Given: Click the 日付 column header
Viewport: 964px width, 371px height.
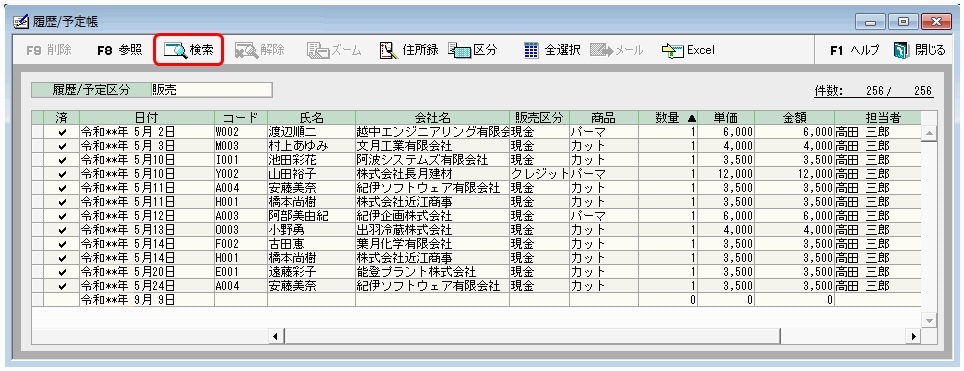Looking at the screenshot, I should (x=146, y=118).
